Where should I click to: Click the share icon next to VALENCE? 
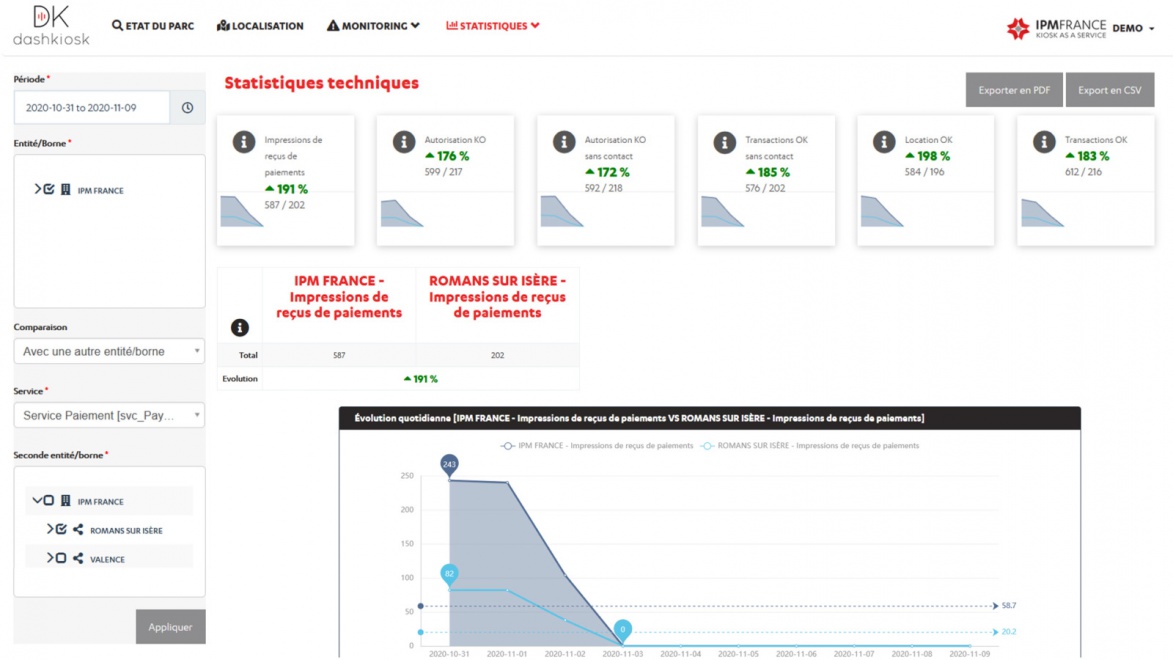[x=78, y=558]
